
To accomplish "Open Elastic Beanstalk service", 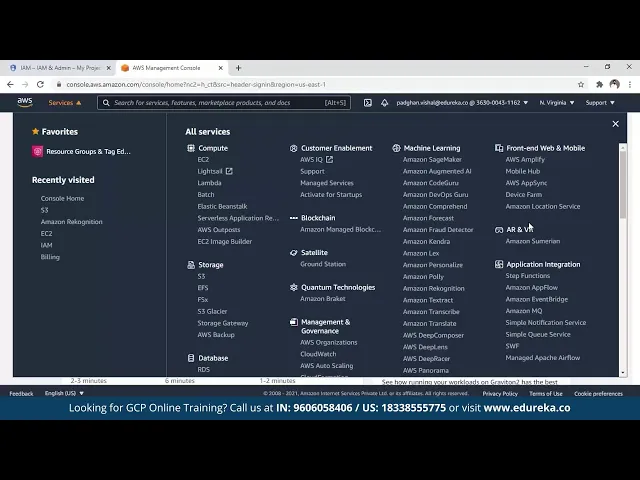I will (x=222, y=206).
